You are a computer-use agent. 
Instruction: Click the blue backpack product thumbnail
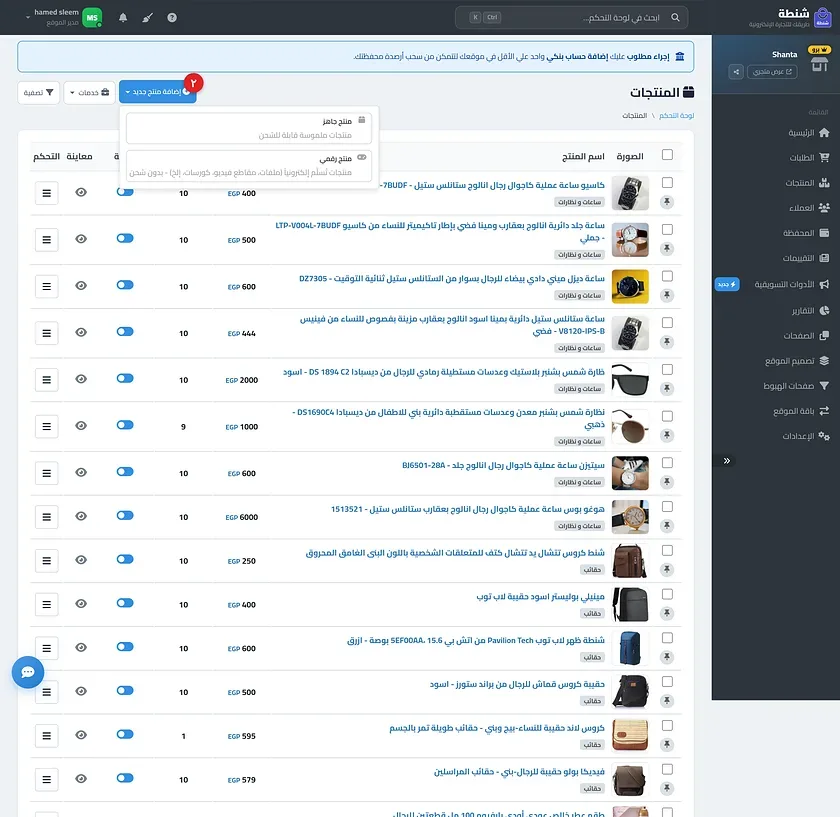[x=630, y=648]
